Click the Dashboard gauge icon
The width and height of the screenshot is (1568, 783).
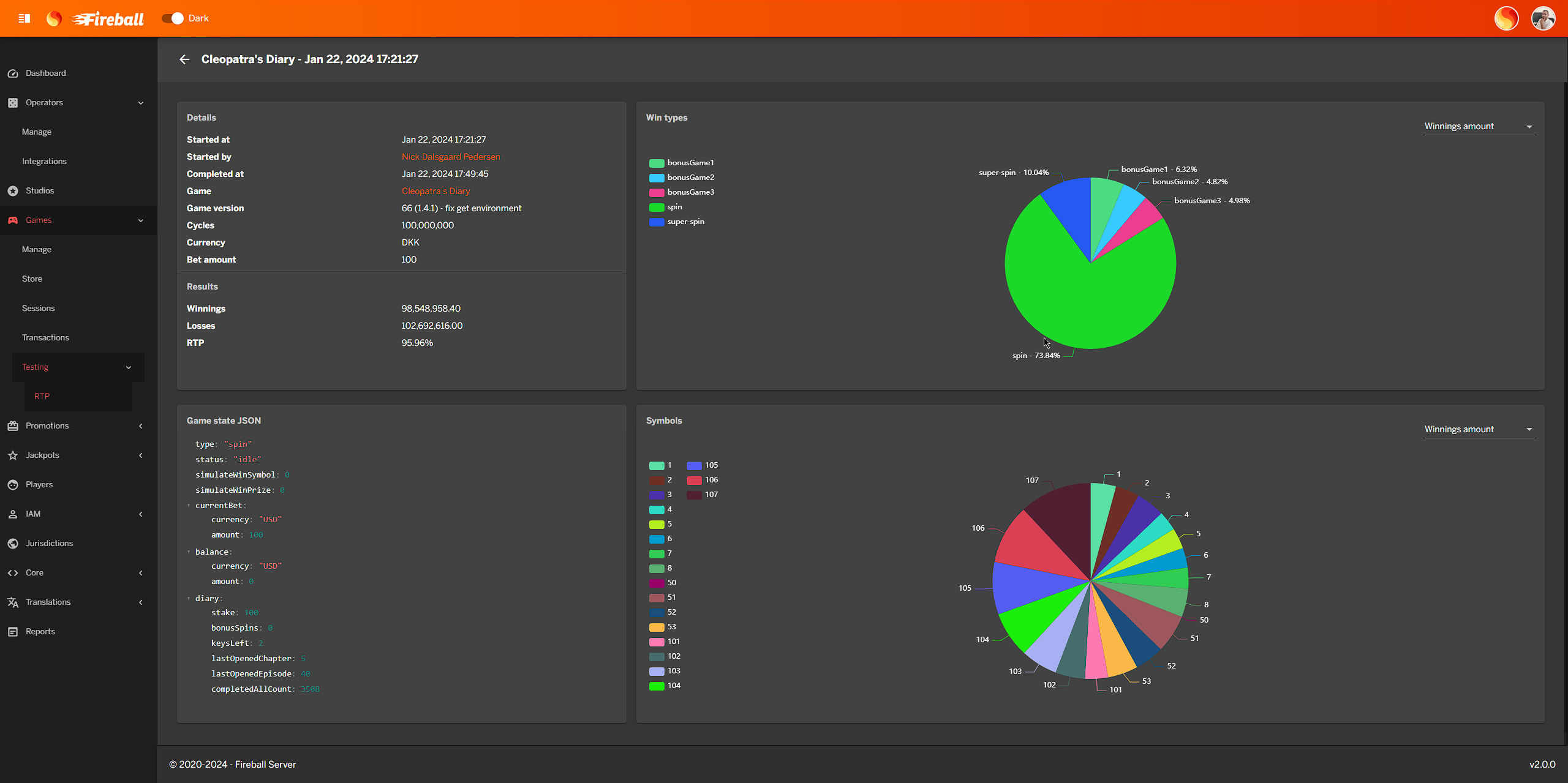click(x=13, y=73)
